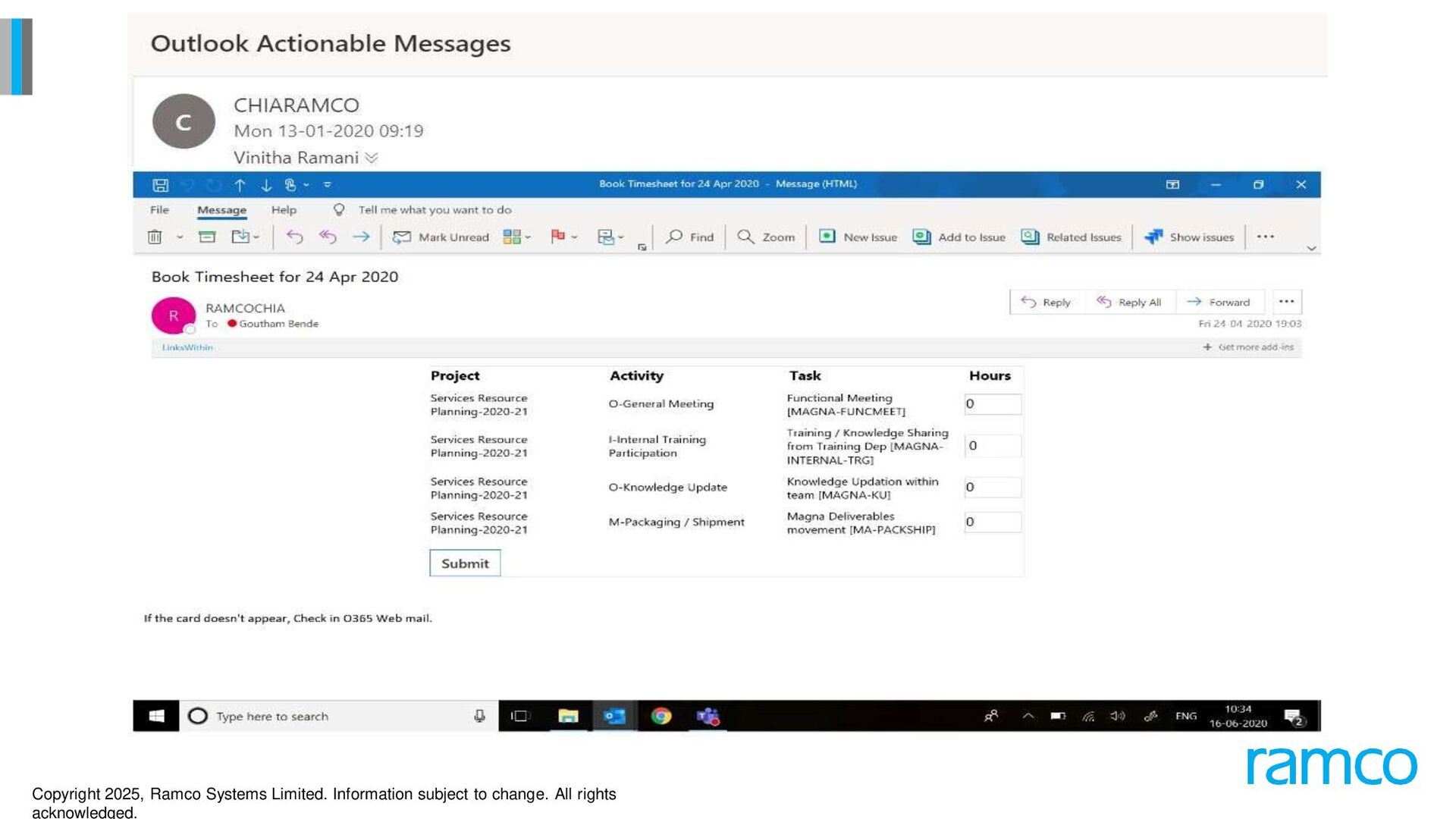Click the Save icon in quick access toolbar

pyautogui.click(x=160, y=185)
